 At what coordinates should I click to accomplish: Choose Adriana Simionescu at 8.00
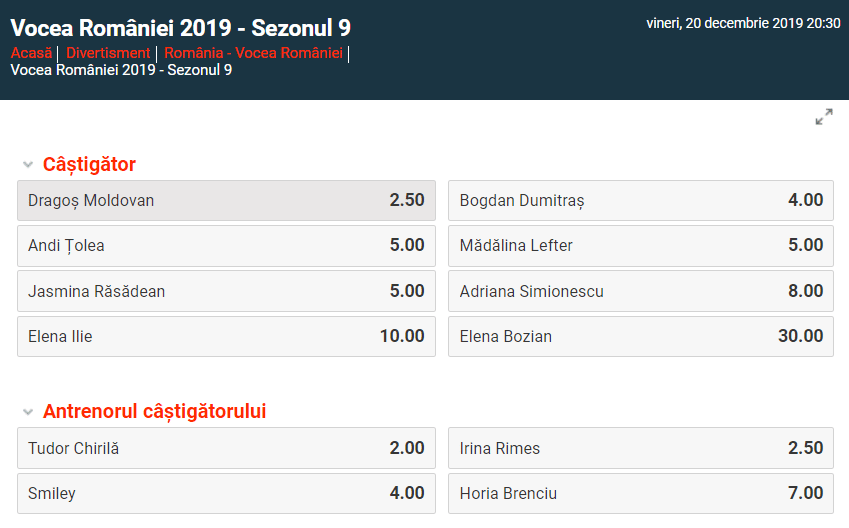[641, 291]
